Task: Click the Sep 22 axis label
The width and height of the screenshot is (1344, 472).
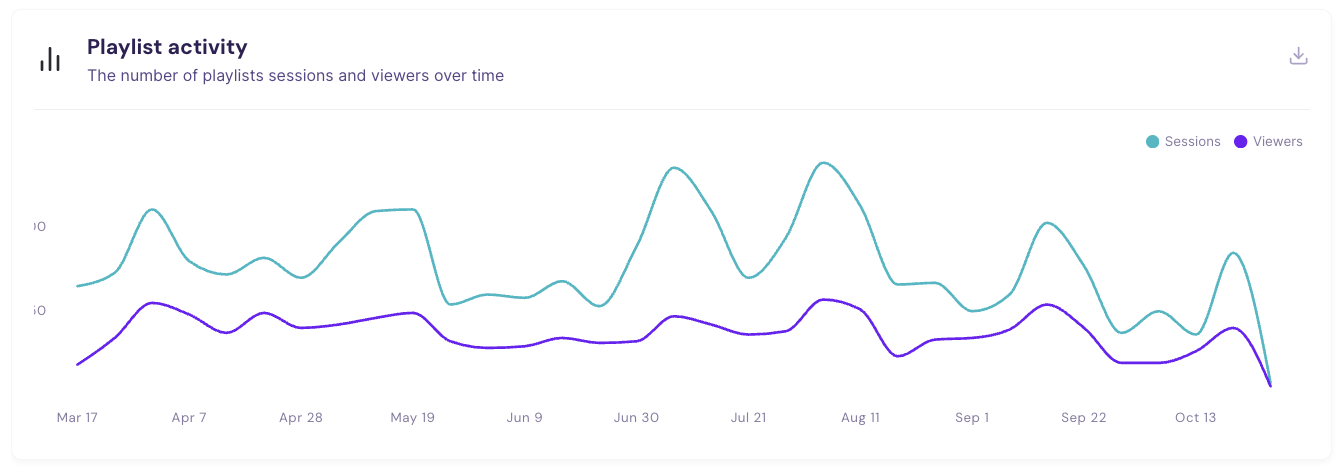Action: 1084,418
